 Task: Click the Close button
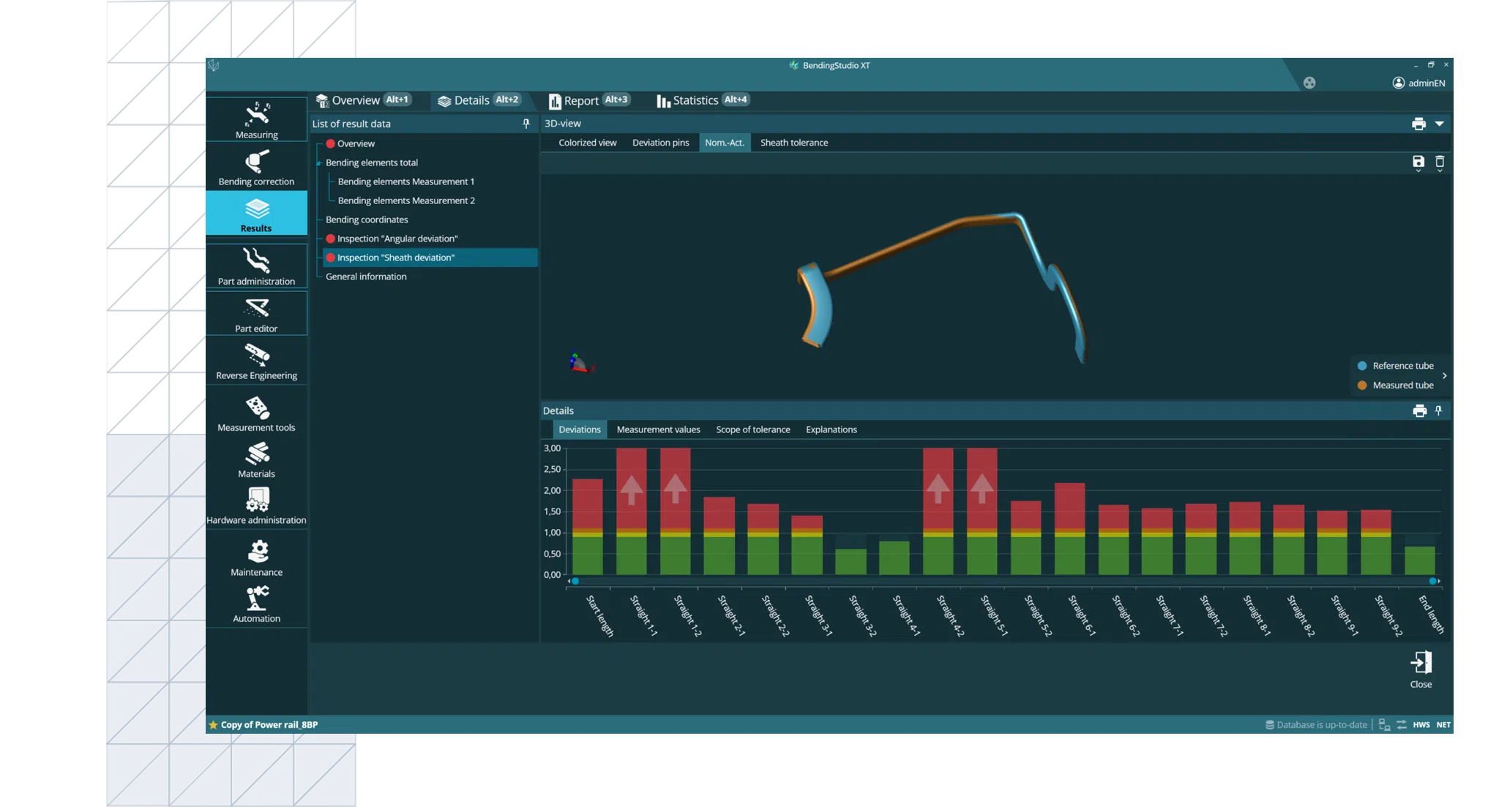click(x=1421, y=669)
